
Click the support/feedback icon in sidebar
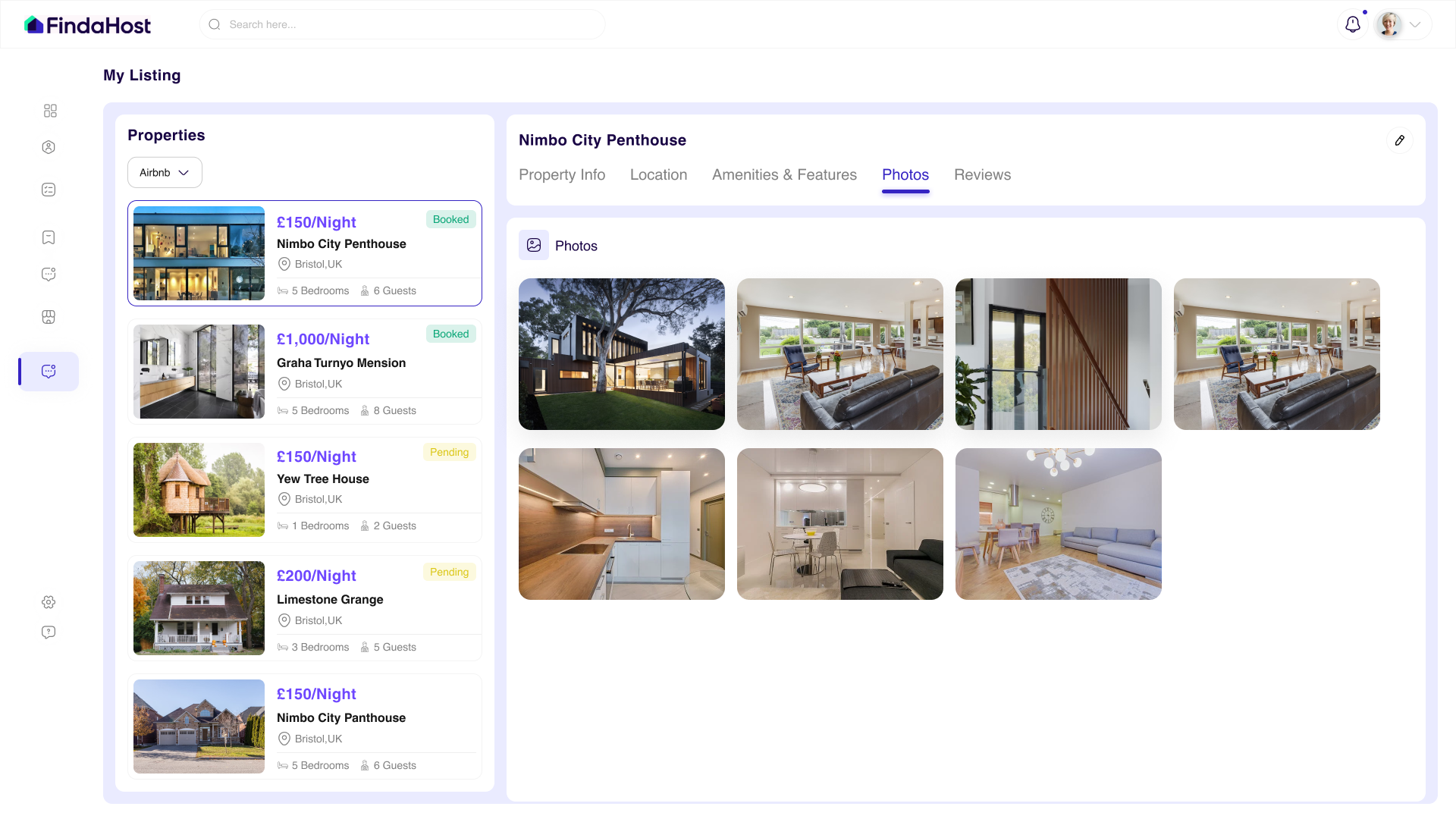[48, 632]
